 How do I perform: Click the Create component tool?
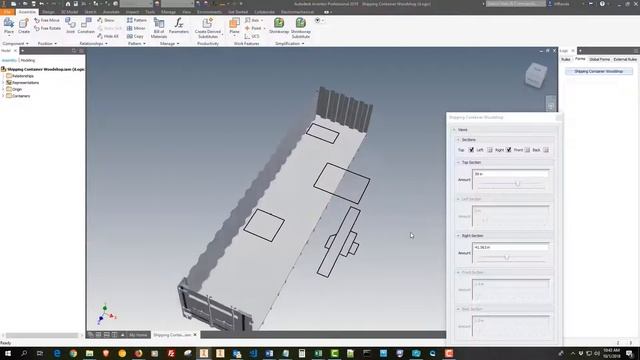(x=24, y=26)
